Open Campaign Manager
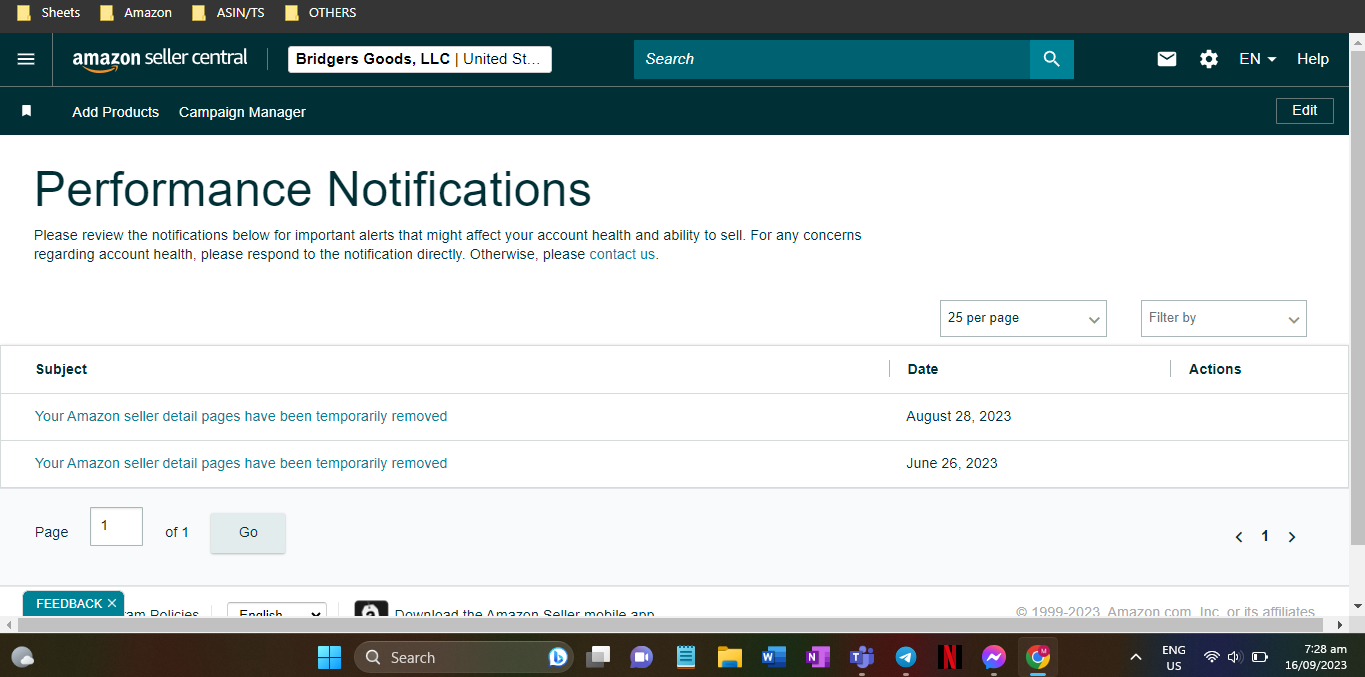The image size is (1365, 677). pyautogui.click(x=242, y=112)
